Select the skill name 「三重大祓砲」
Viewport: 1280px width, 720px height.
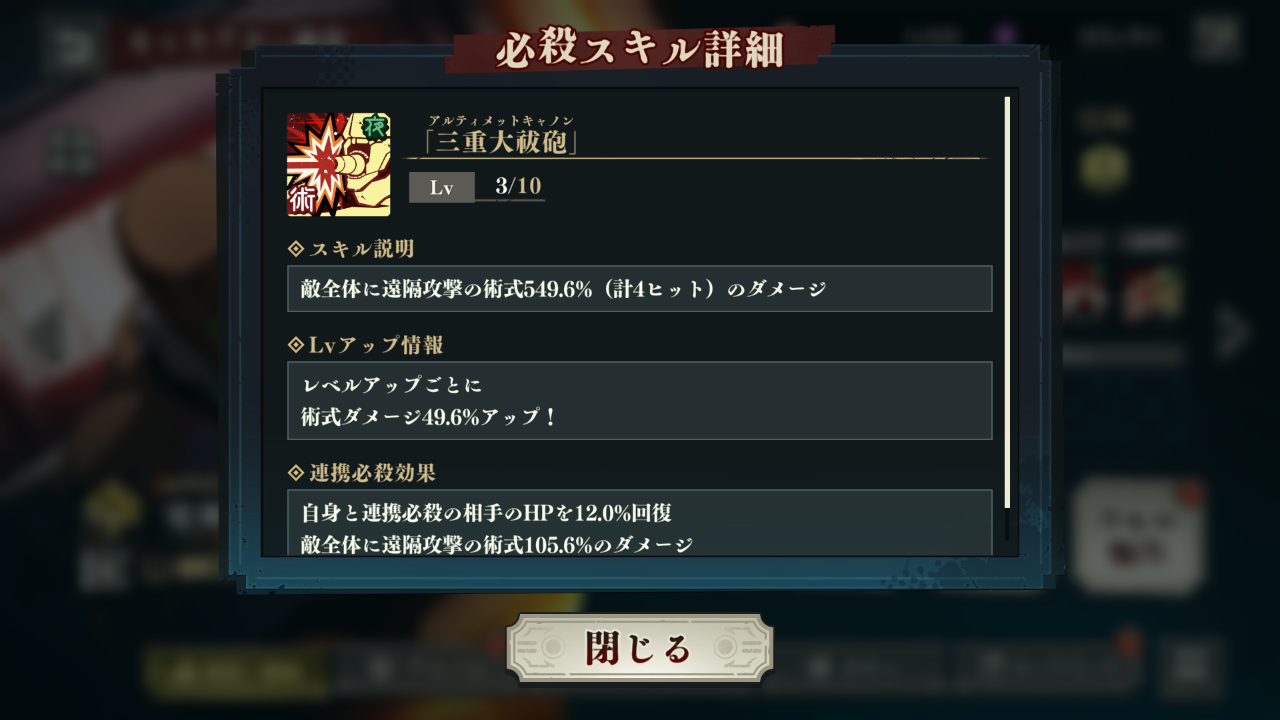(x=500, y=143)
